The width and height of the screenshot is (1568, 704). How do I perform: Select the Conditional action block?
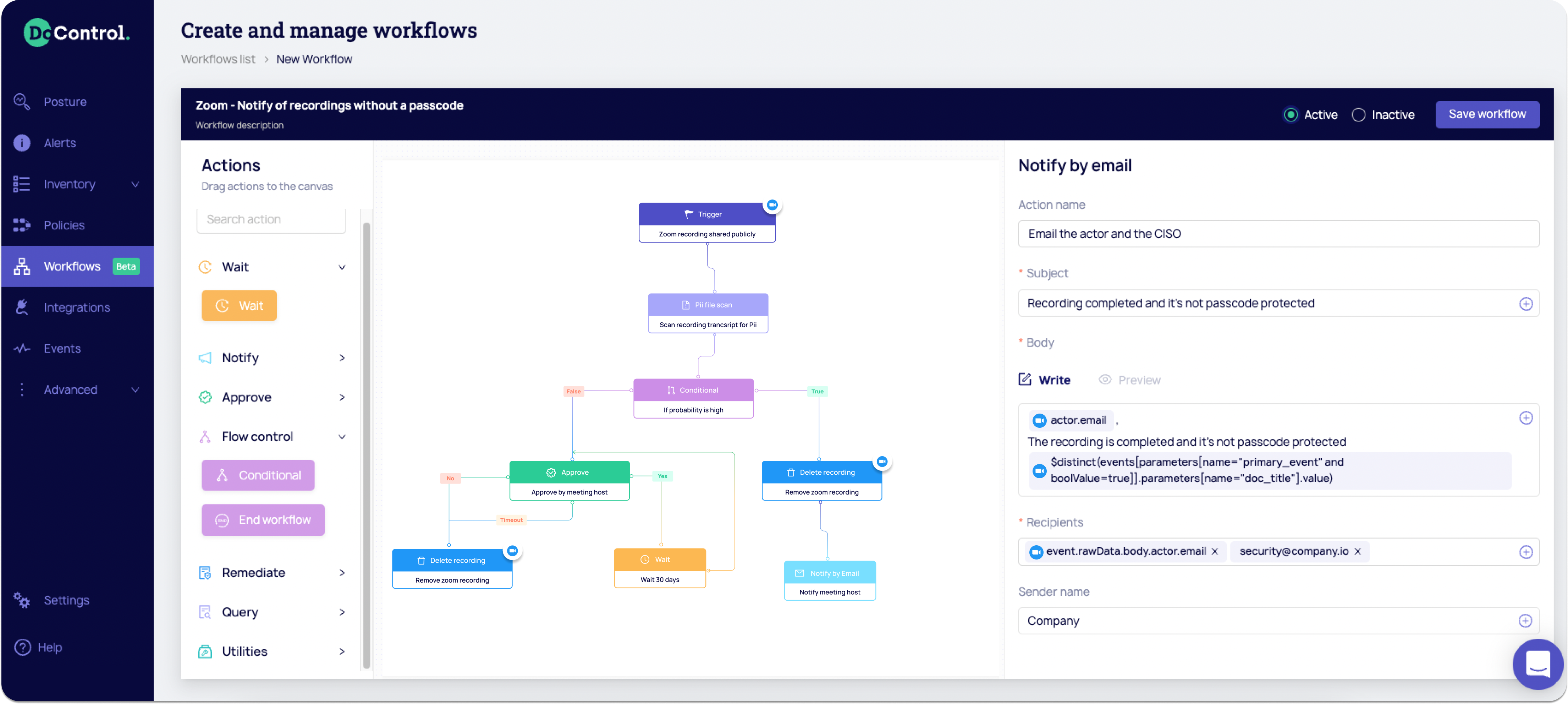click(x=258, y=475)
